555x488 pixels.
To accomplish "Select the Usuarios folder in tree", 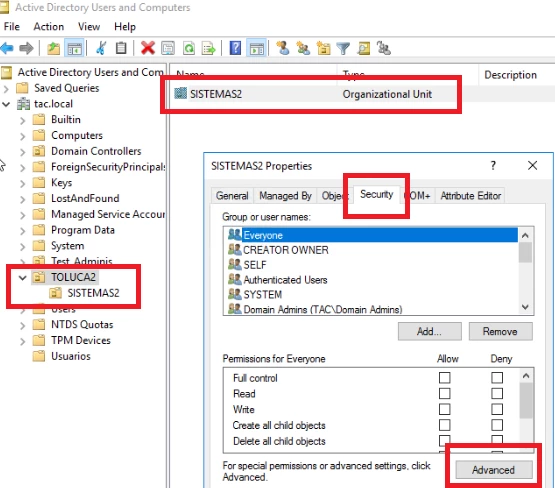I will coord(71,356).
